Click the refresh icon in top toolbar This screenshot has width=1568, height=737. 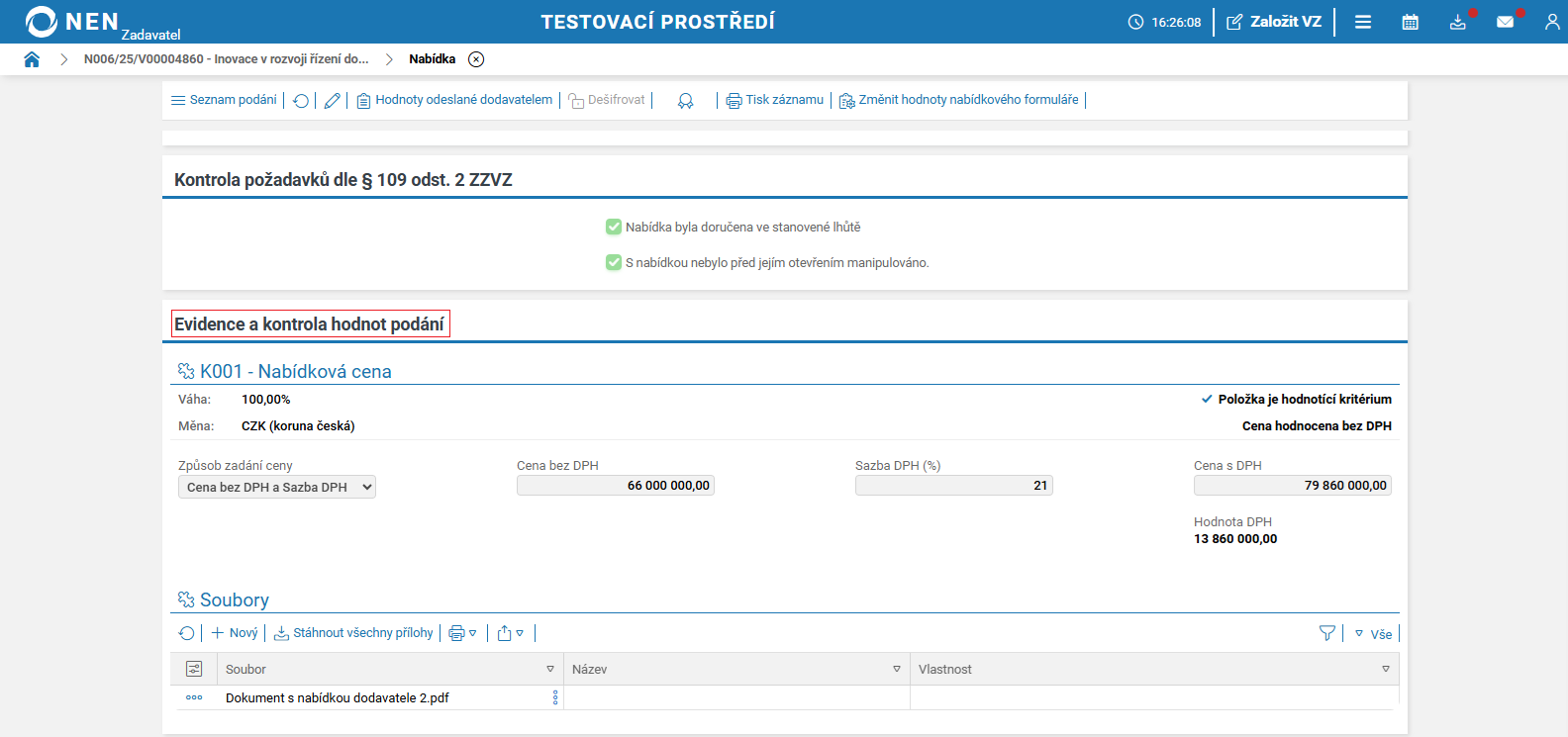click(301, 101)
